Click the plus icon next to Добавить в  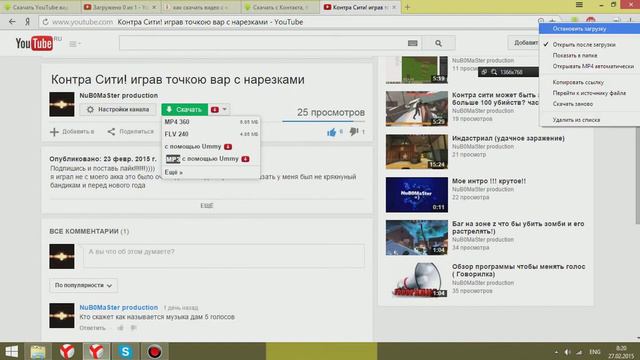pyautogui.click(x=54, y=132)
